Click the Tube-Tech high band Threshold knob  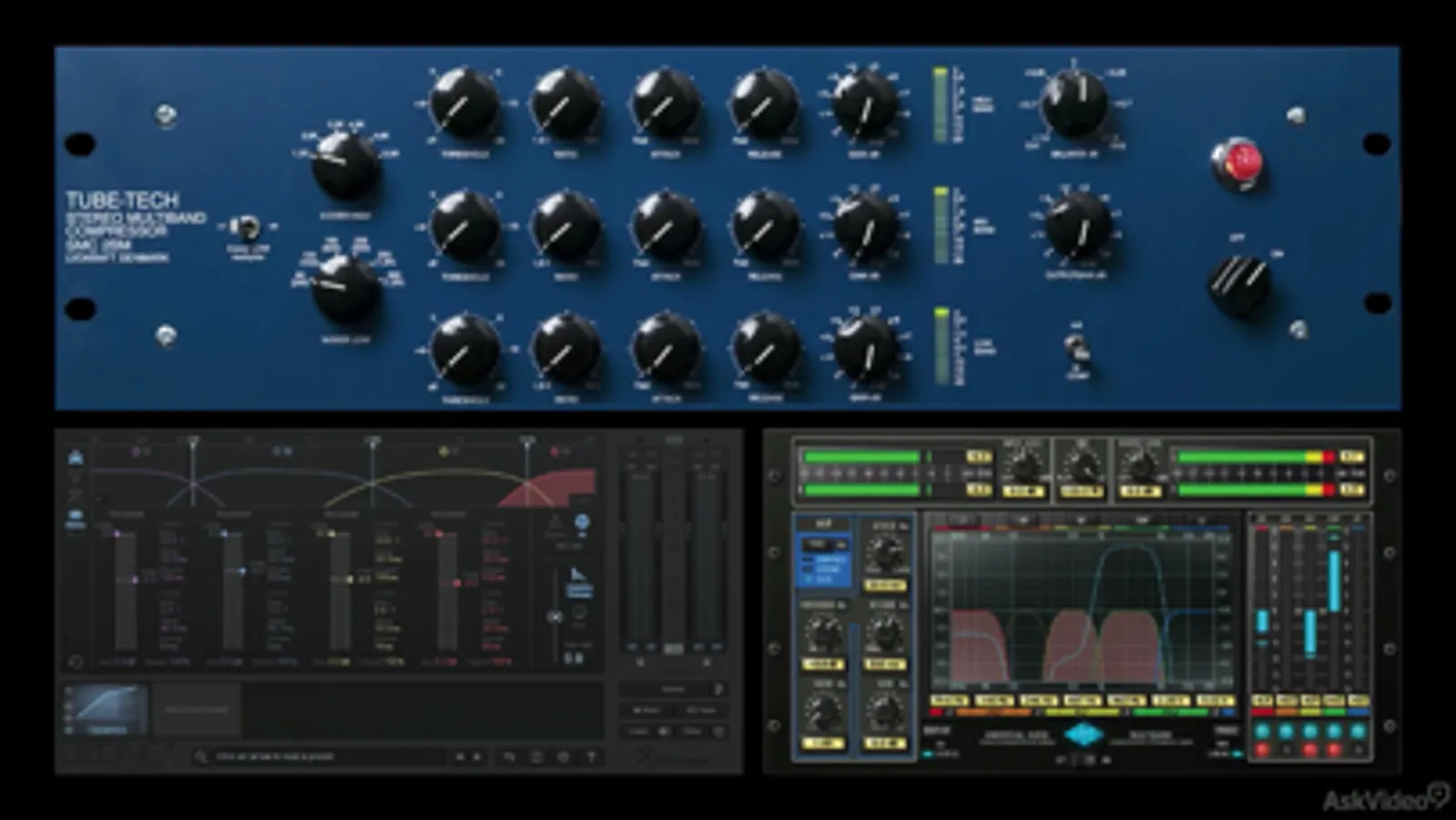464,104
